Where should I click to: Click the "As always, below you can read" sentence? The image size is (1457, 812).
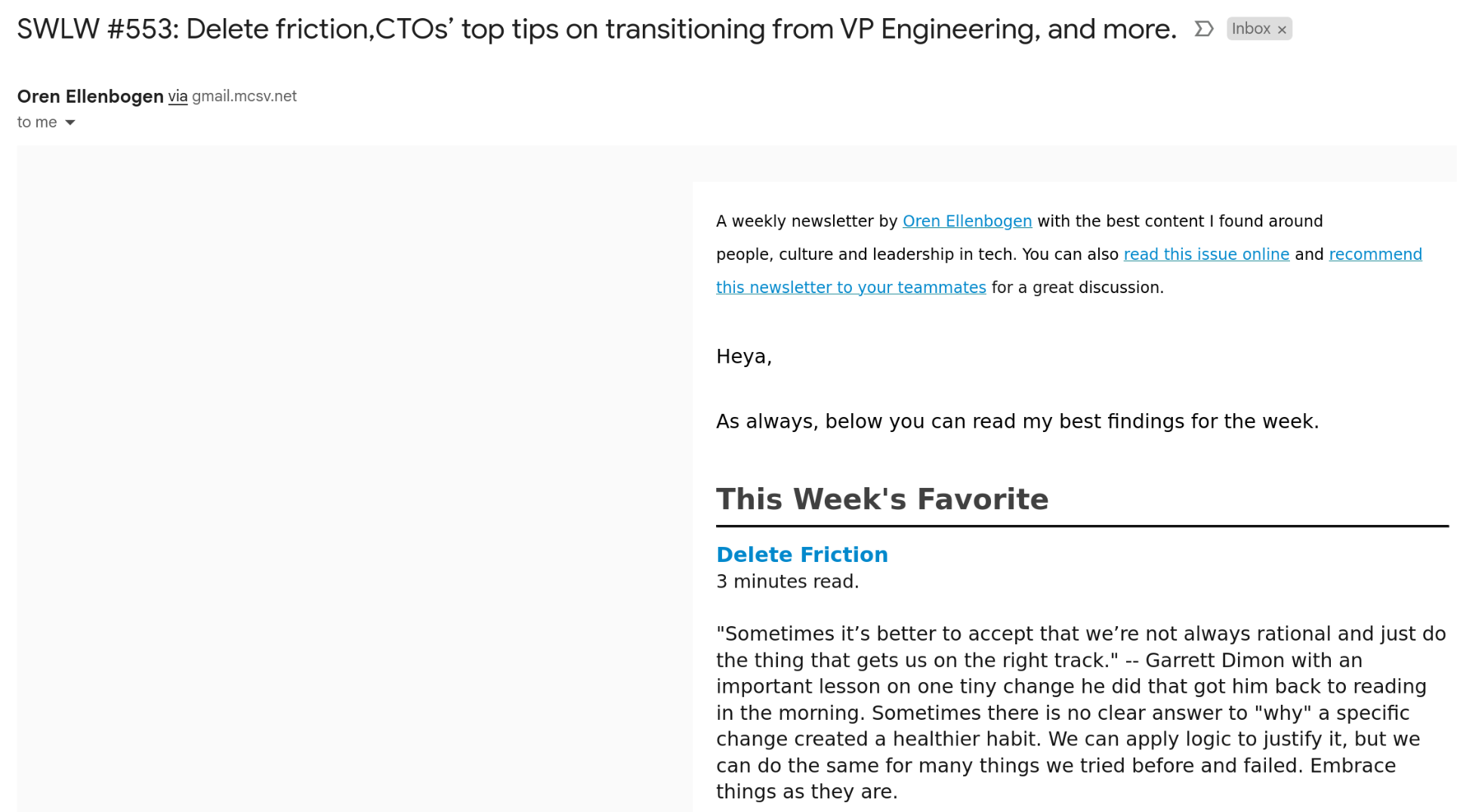(1017, 421)
